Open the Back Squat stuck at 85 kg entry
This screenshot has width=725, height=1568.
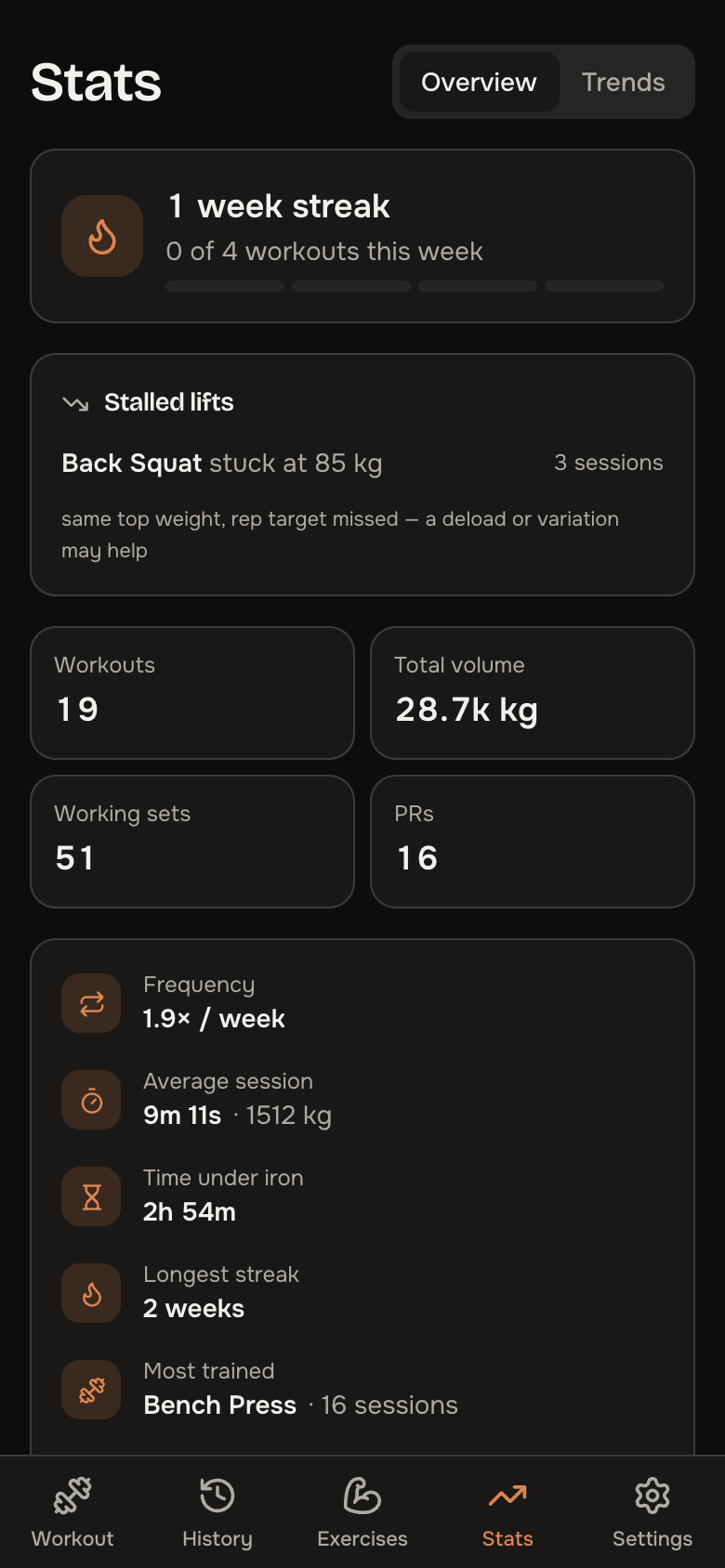[x=362, y=463]
